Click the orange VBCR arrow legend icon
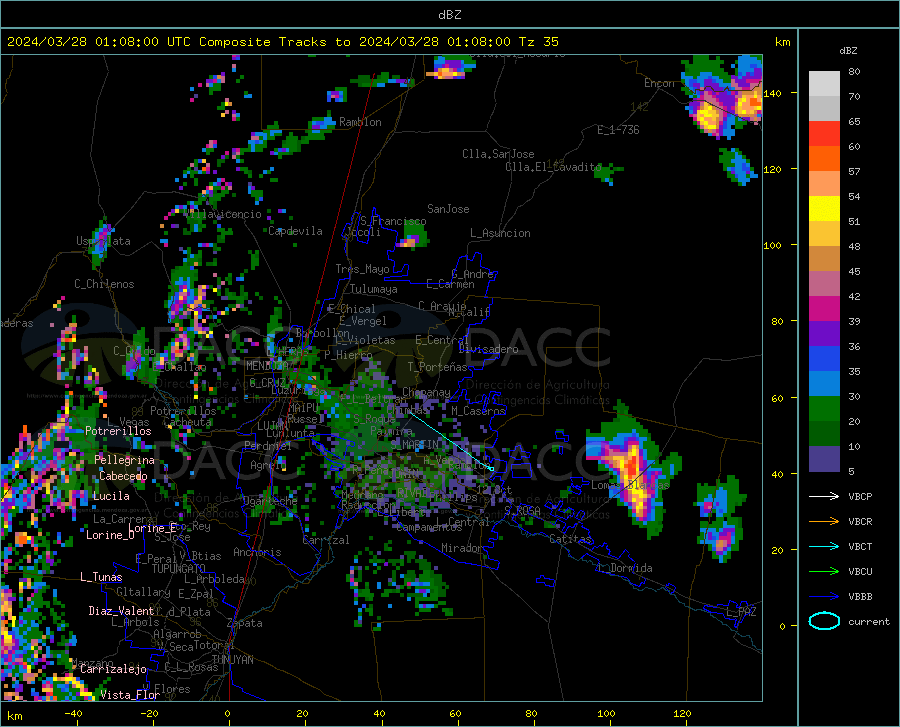 point(824,521)
